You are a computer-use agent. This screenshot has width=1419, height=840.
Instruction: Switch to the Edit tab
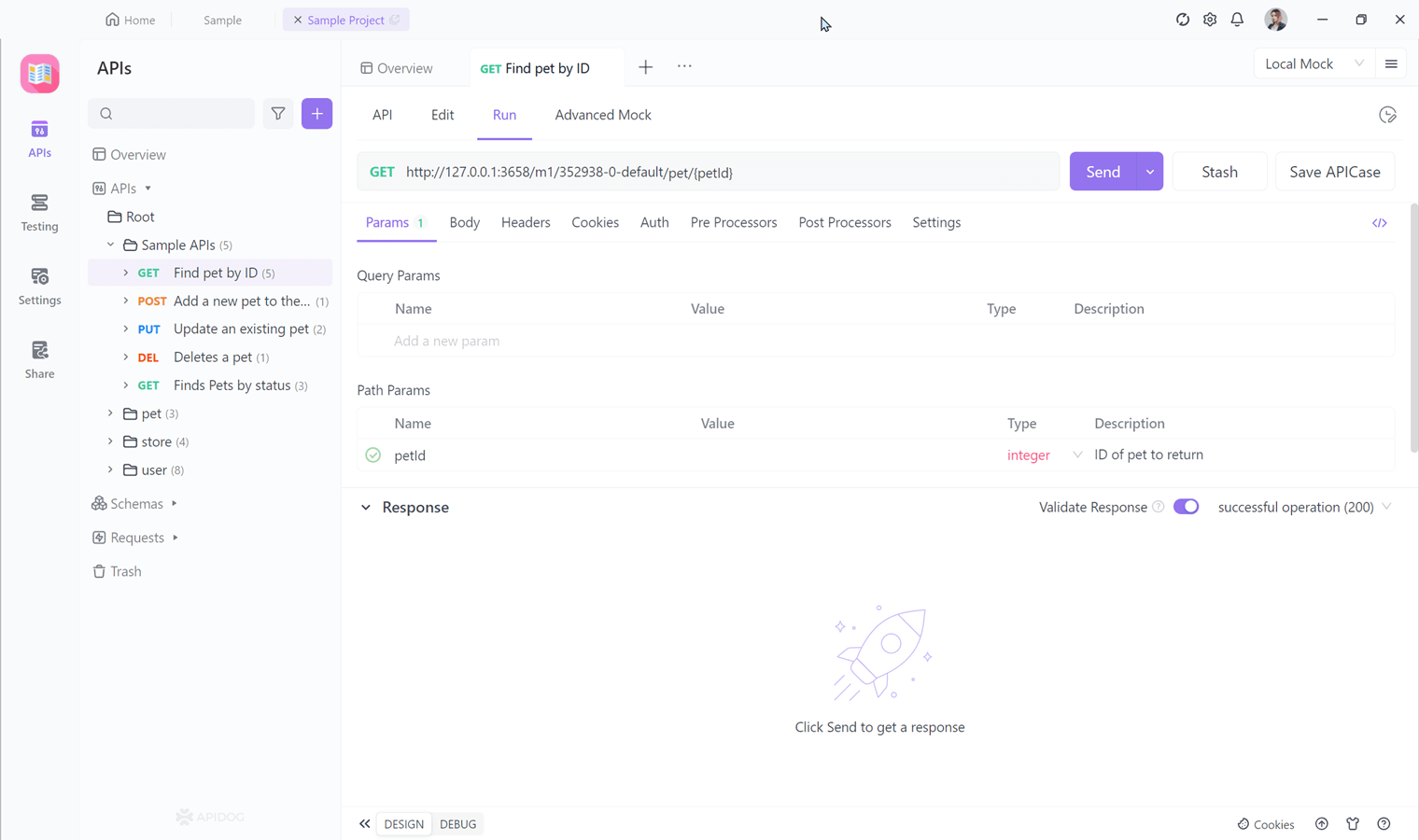442,115
